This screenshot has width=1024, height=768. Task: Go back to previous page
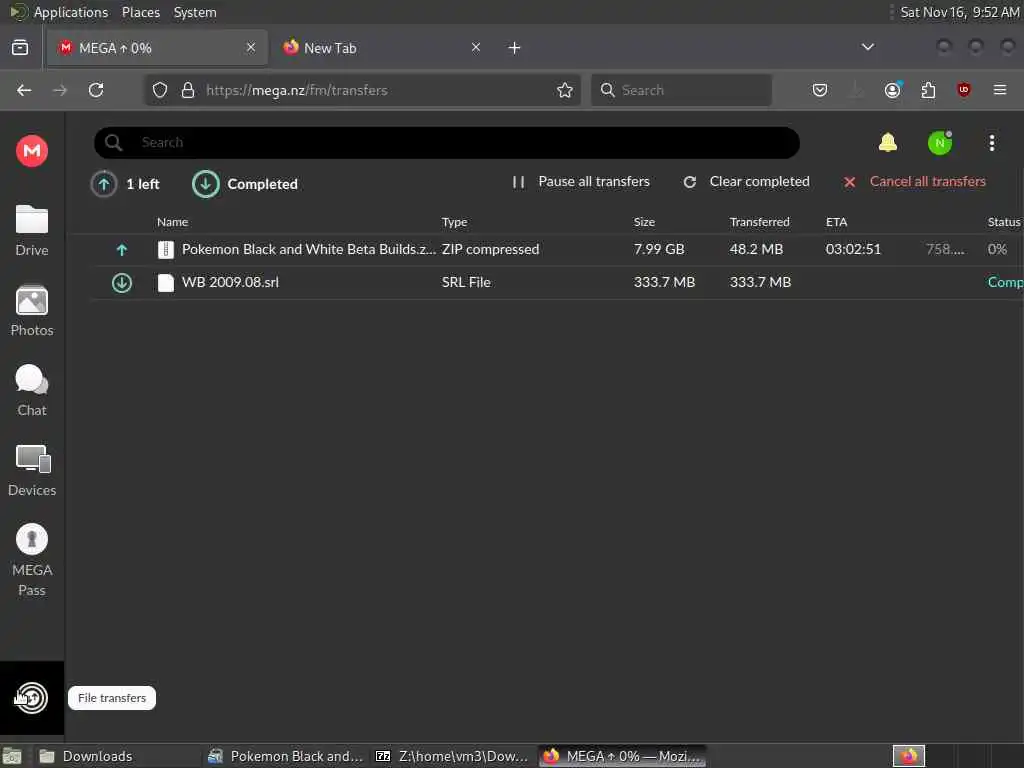(x=24, y=90)
